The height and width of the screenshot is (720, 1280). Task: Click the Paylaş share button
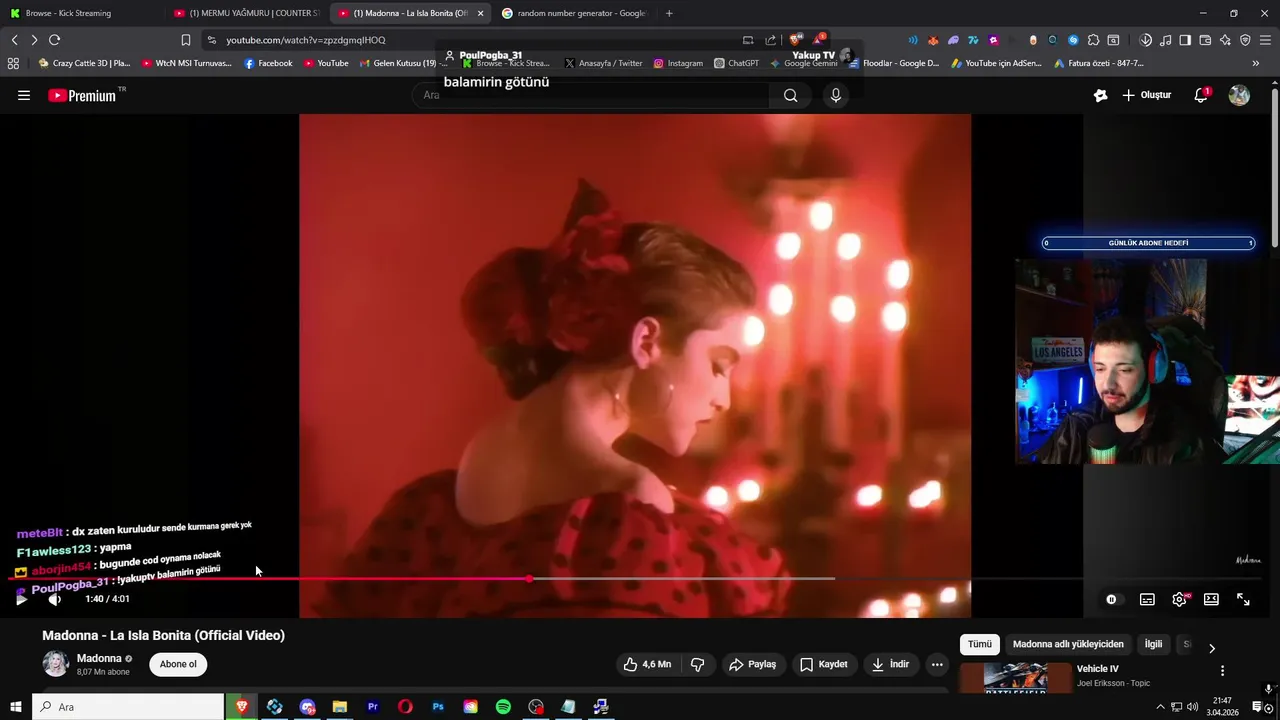(752, 664)
